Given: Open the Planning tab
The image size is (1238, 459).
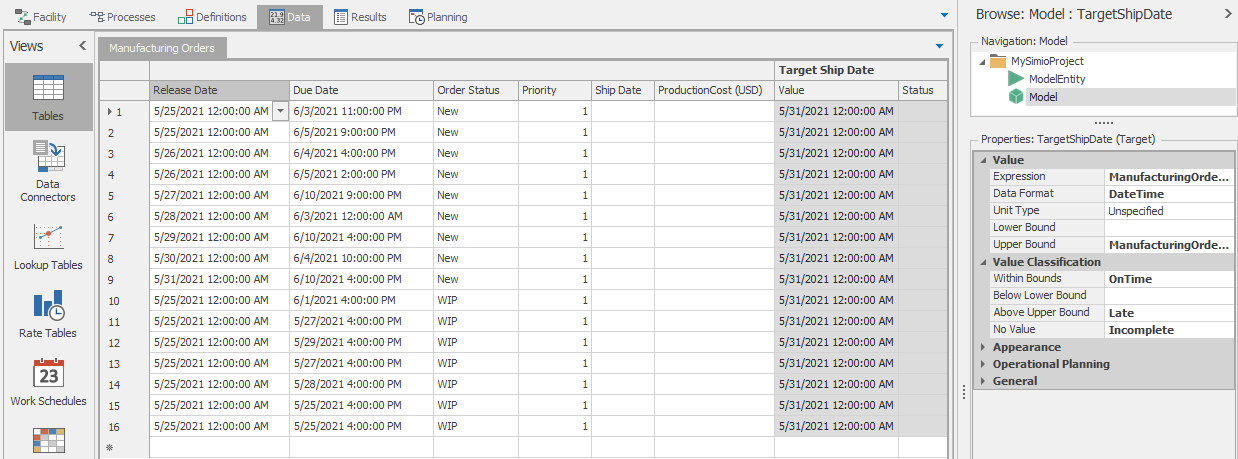Looking at the screenshot, I should (x=438, y=17).
